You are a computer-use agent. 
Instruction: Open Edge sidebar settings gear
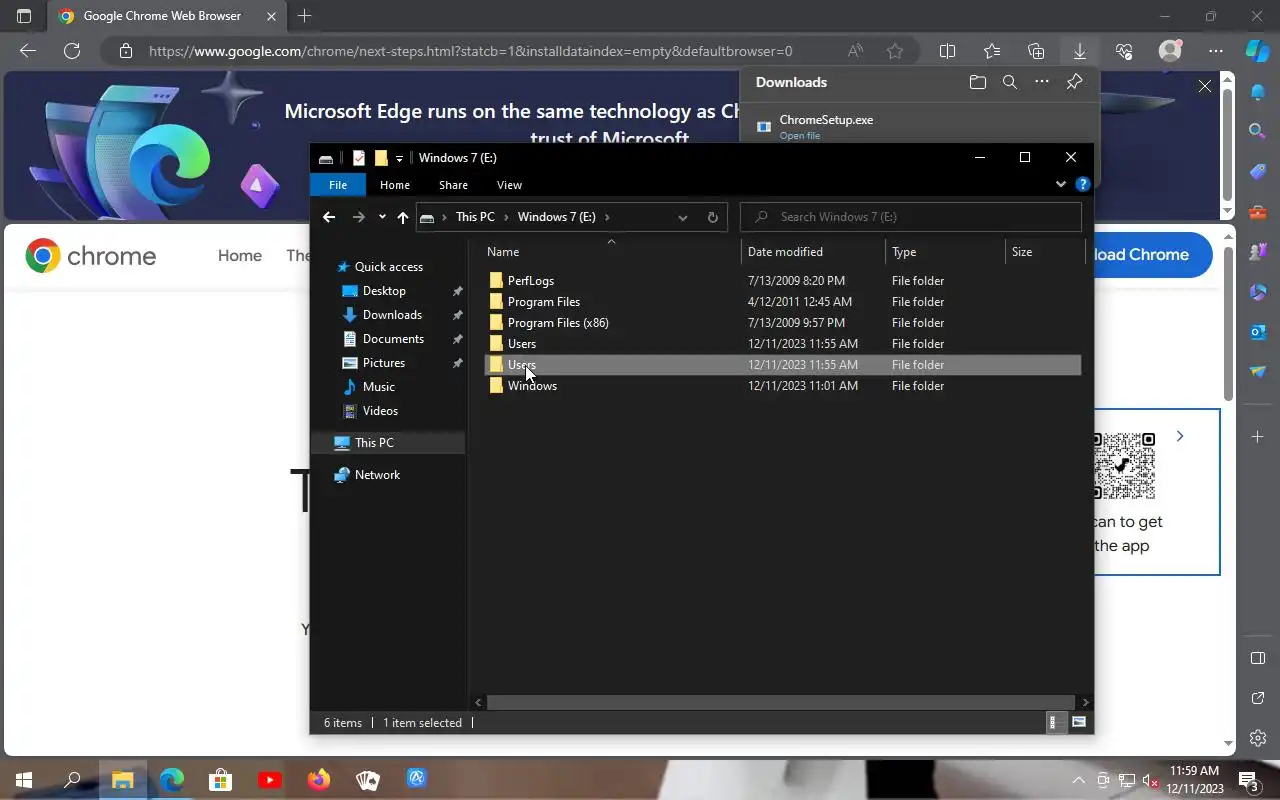coord(1258,739)
